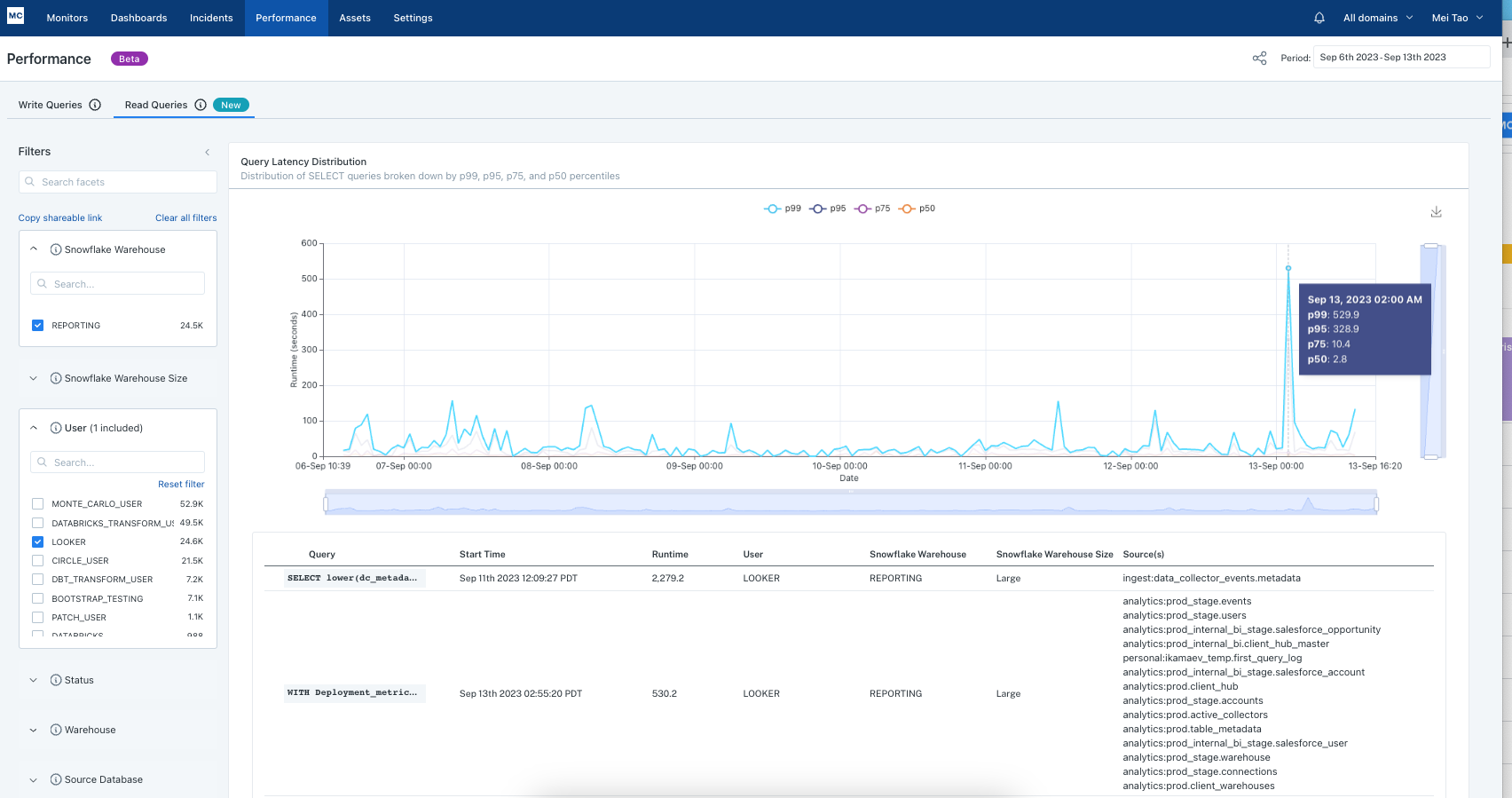Click the info icon beside Read Queries

click(201, 105)
